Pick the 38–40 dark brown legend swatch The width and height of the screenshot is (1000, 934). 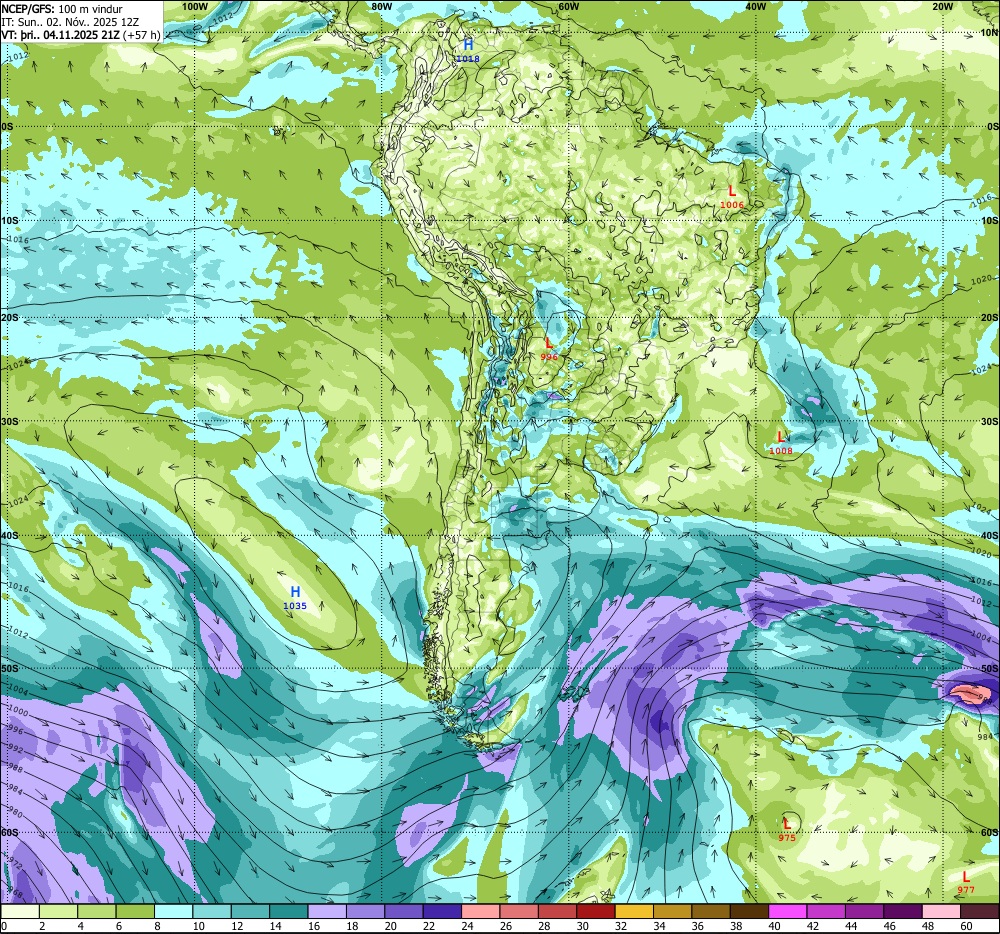(x=749, y=911)
